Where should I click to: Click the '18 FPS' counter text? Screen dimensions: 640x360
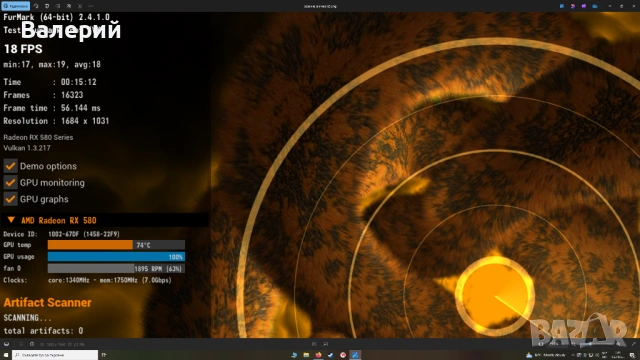tap(23, 49)
